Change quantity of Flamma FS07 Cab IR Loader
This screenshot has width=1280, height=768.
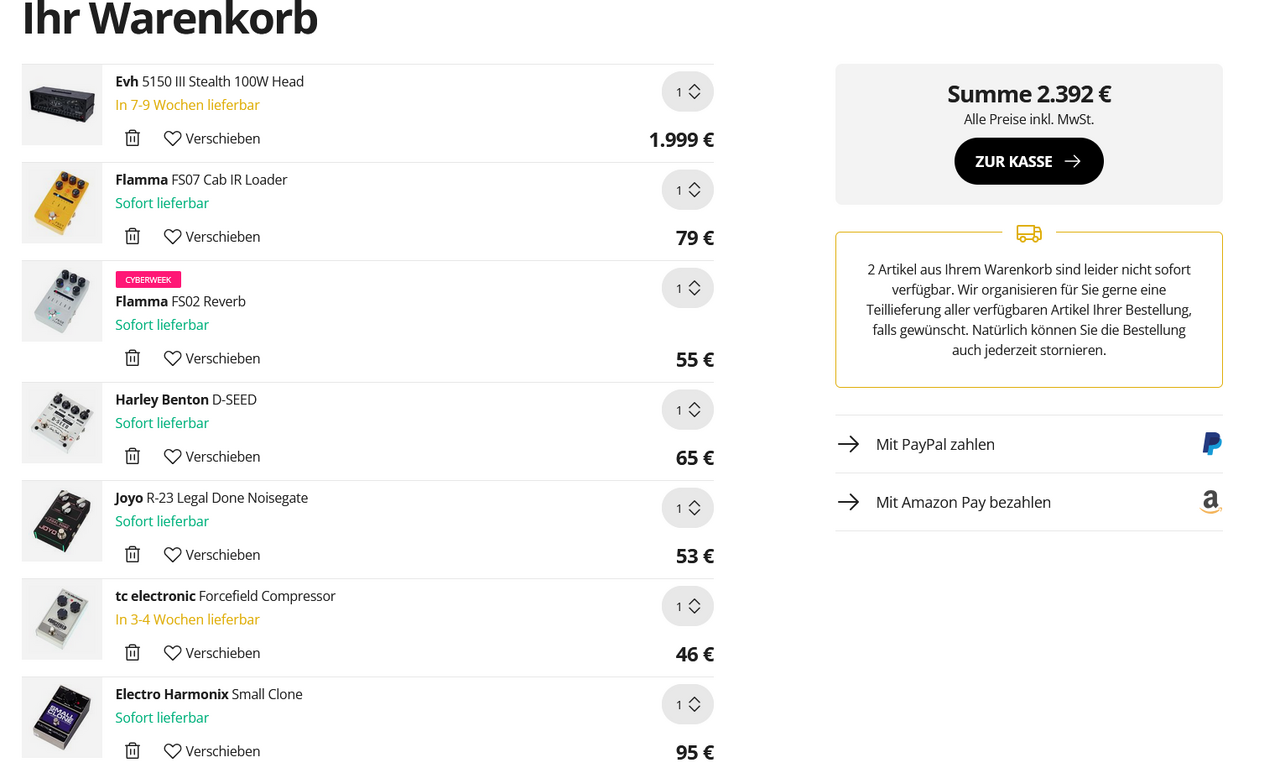click(688, 190)
